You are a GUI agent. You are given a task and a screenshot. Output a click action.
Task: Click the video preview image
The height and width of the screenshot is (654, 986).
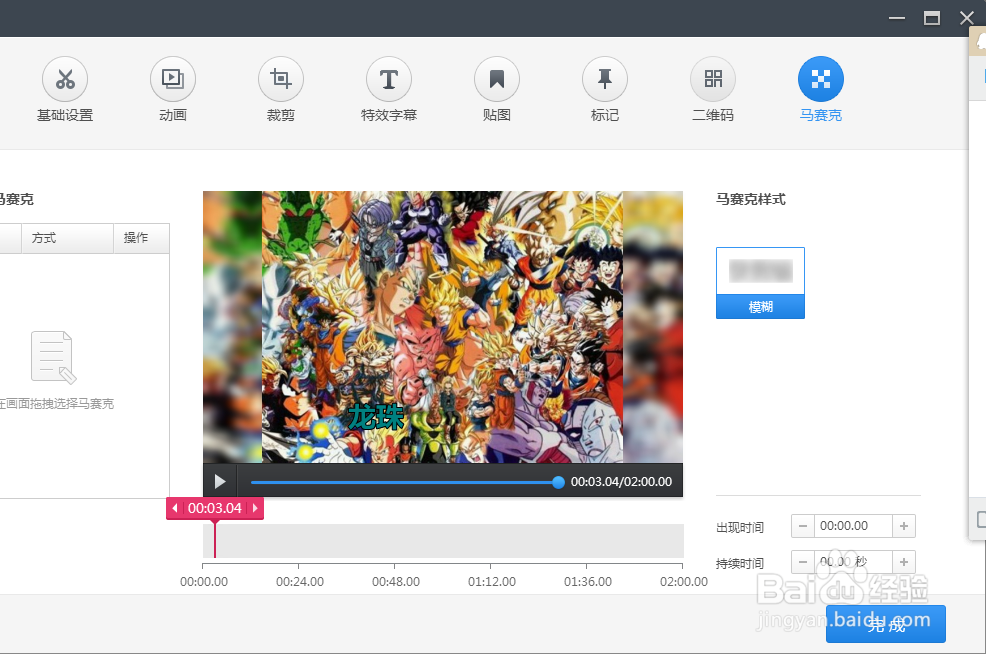(443, 327)
